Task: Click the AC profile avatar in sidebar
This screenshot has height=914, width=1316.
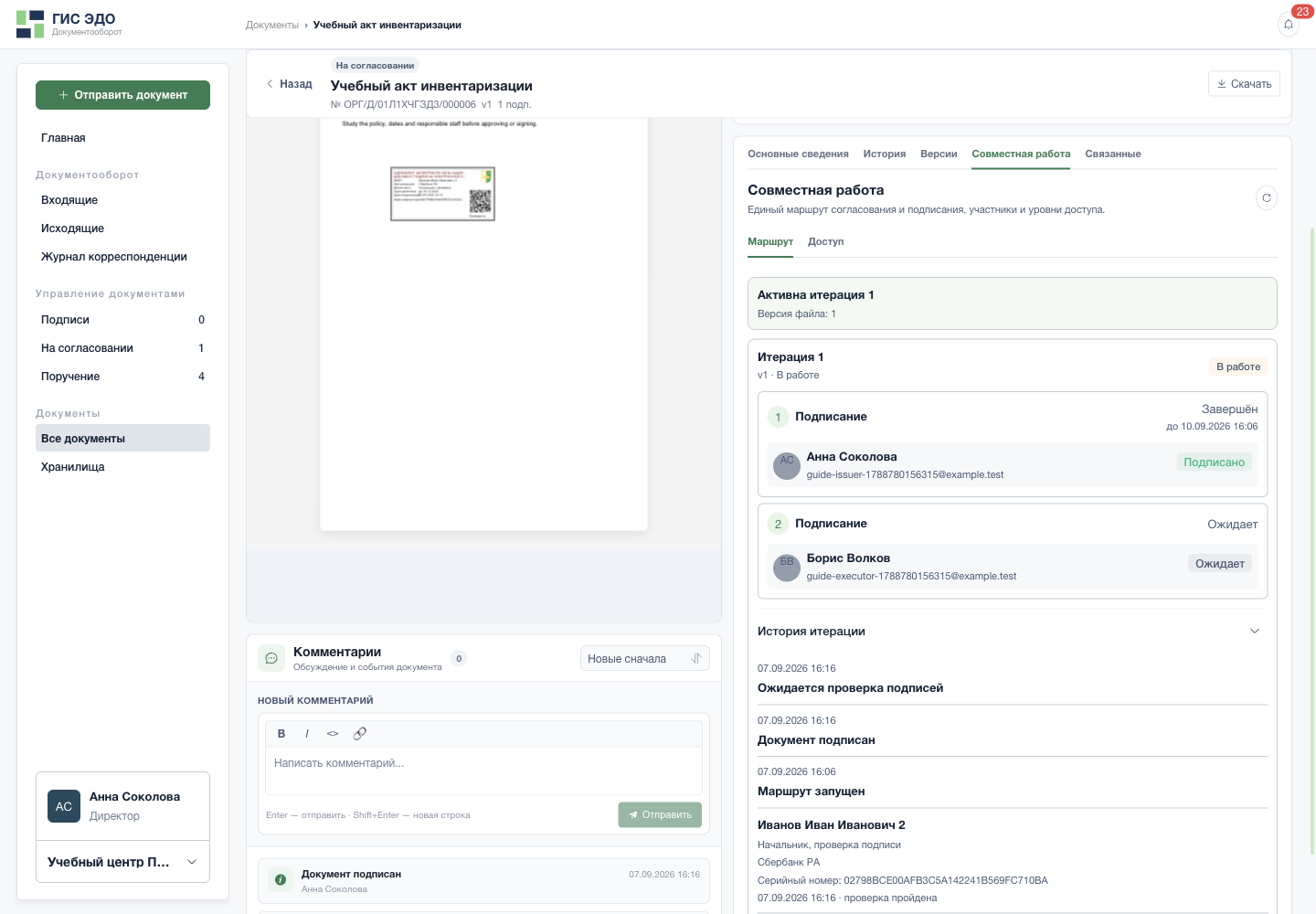Action: 64,806
